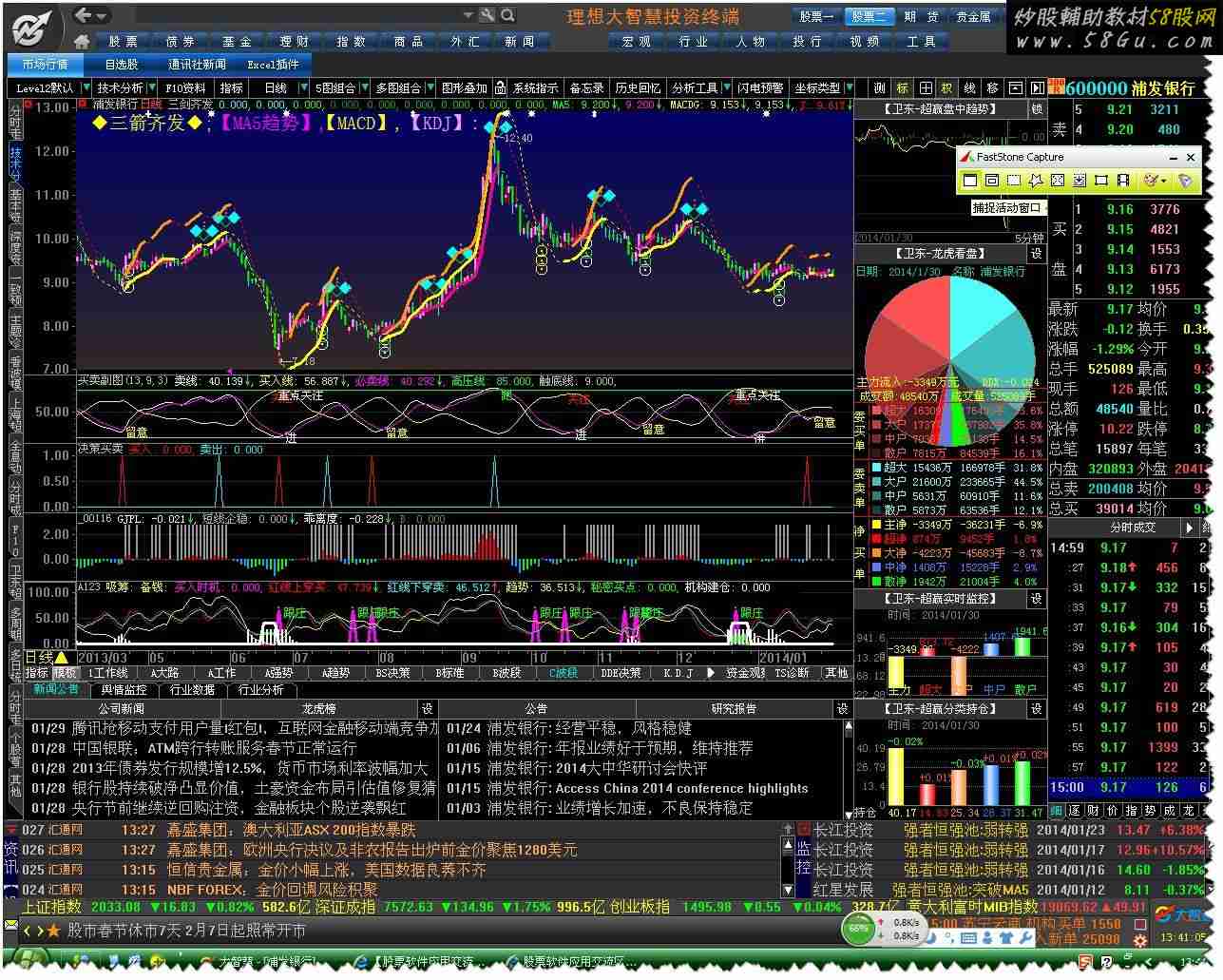Click green bar 31.47 in 超赢分类持仓

point(1022,782)
